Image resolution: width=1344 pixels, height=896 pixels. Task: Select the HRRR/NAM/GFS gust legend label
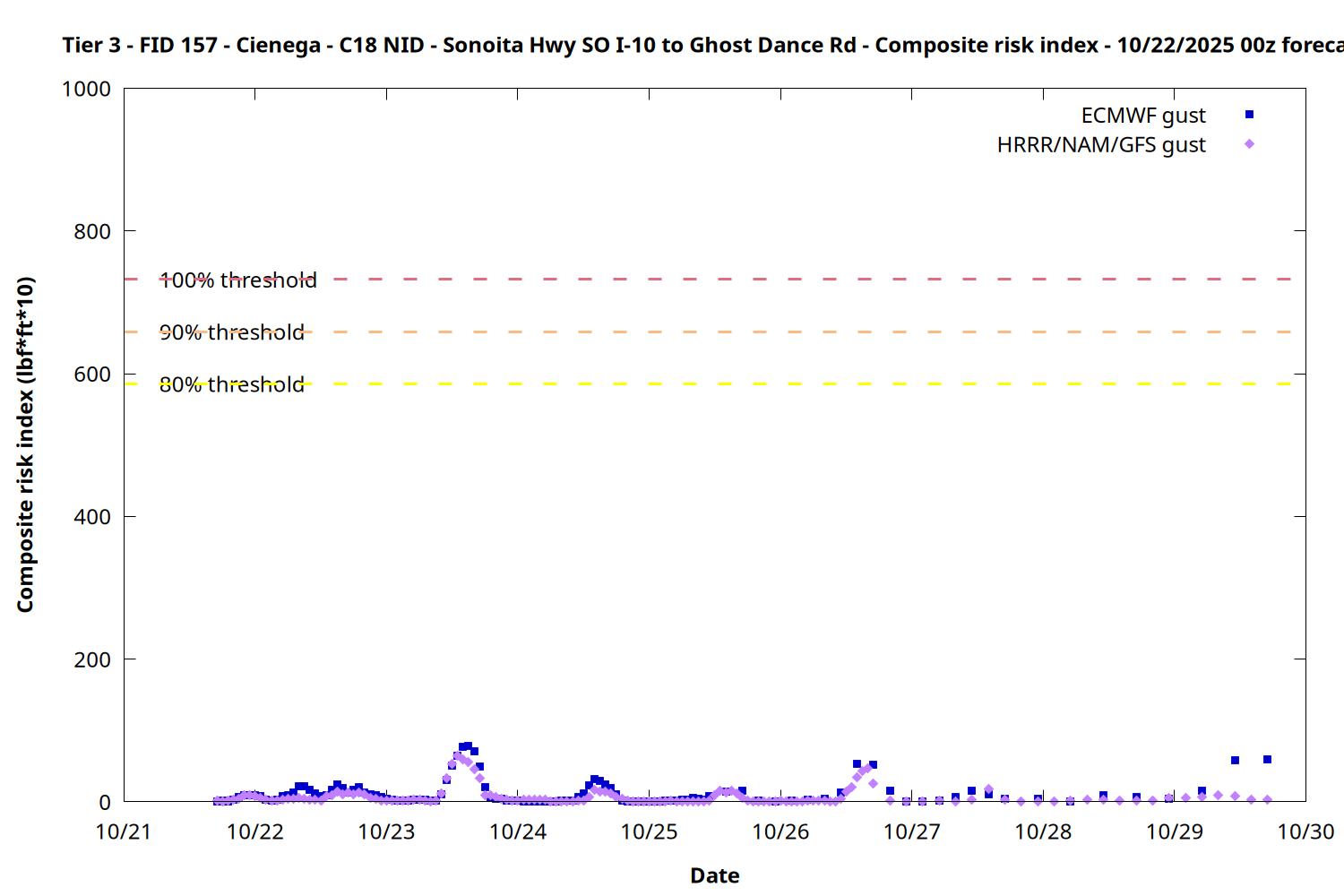tap(1101, 145)
